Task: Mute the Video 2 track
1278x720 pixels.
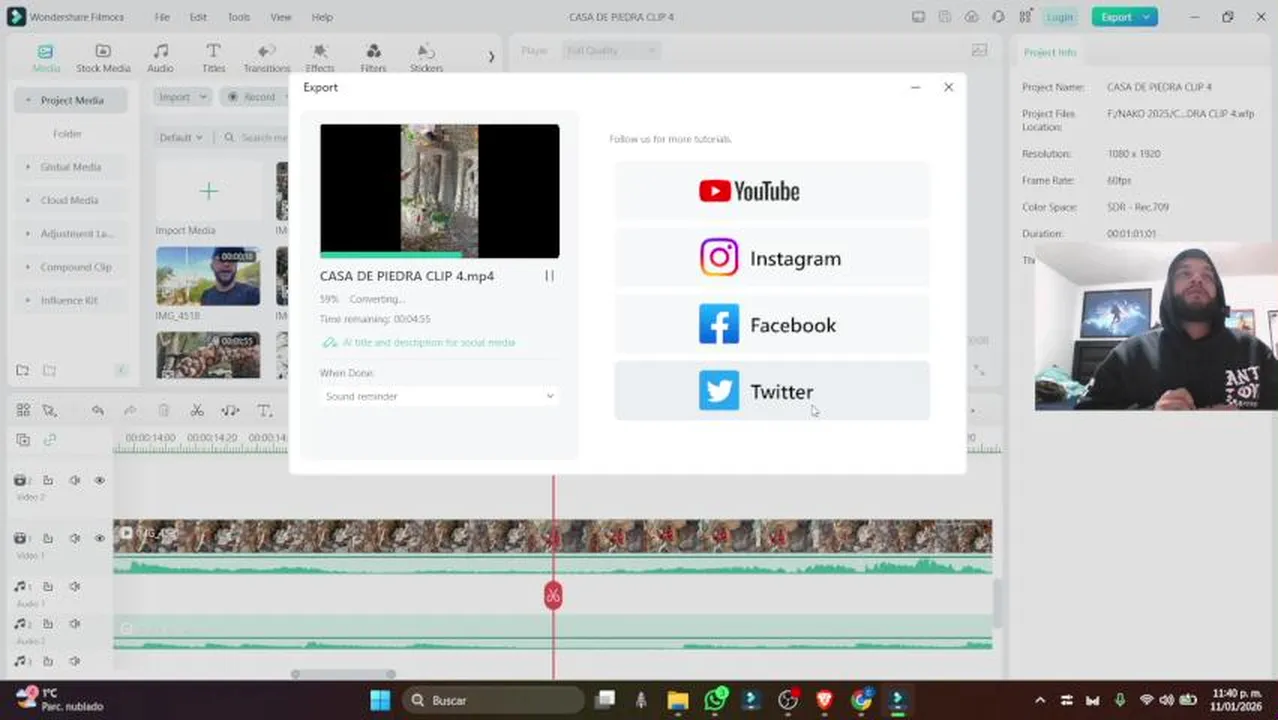Action: point(75,481)
